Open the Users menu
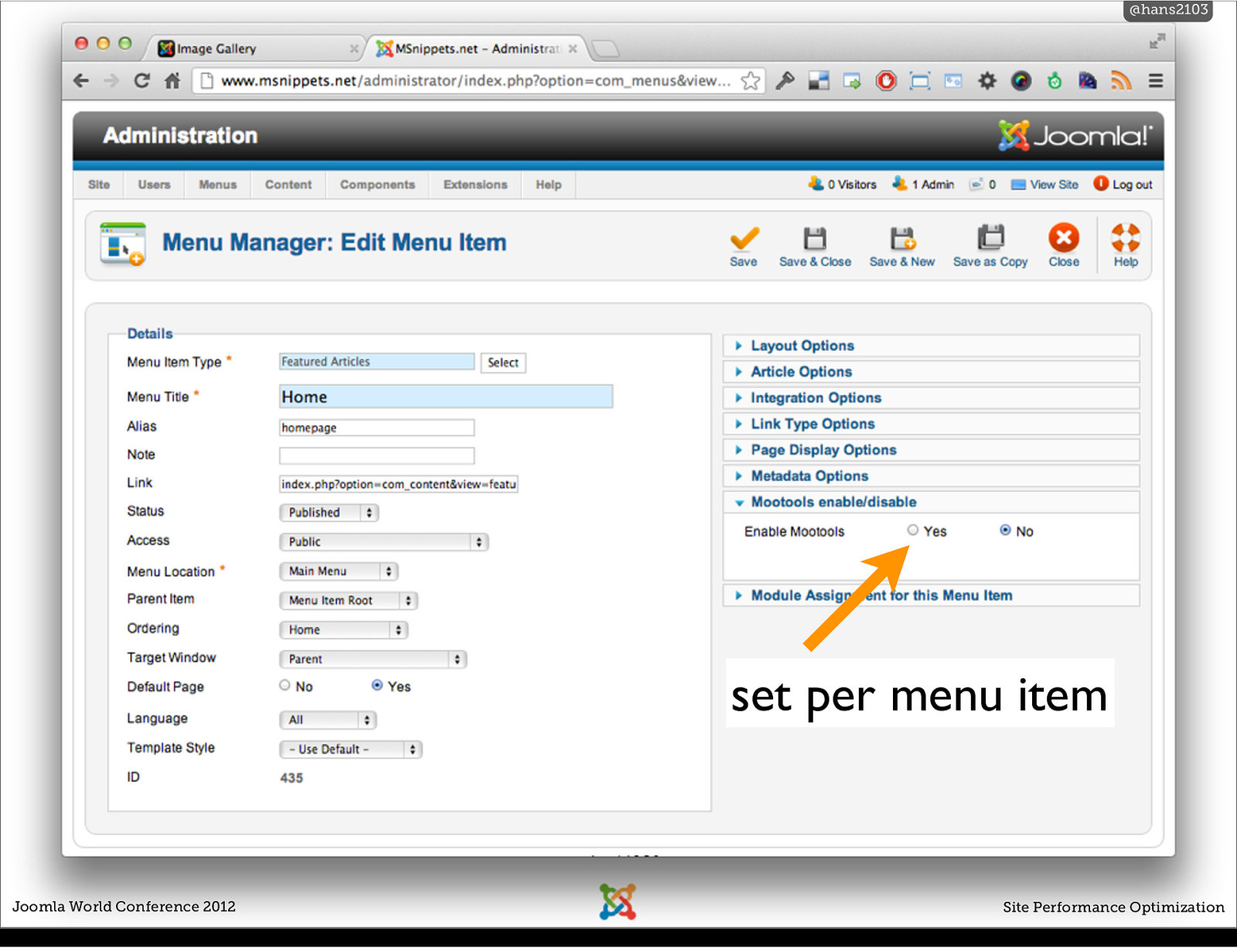Viewport: 1237px width, 952px height. coord(155,185)
